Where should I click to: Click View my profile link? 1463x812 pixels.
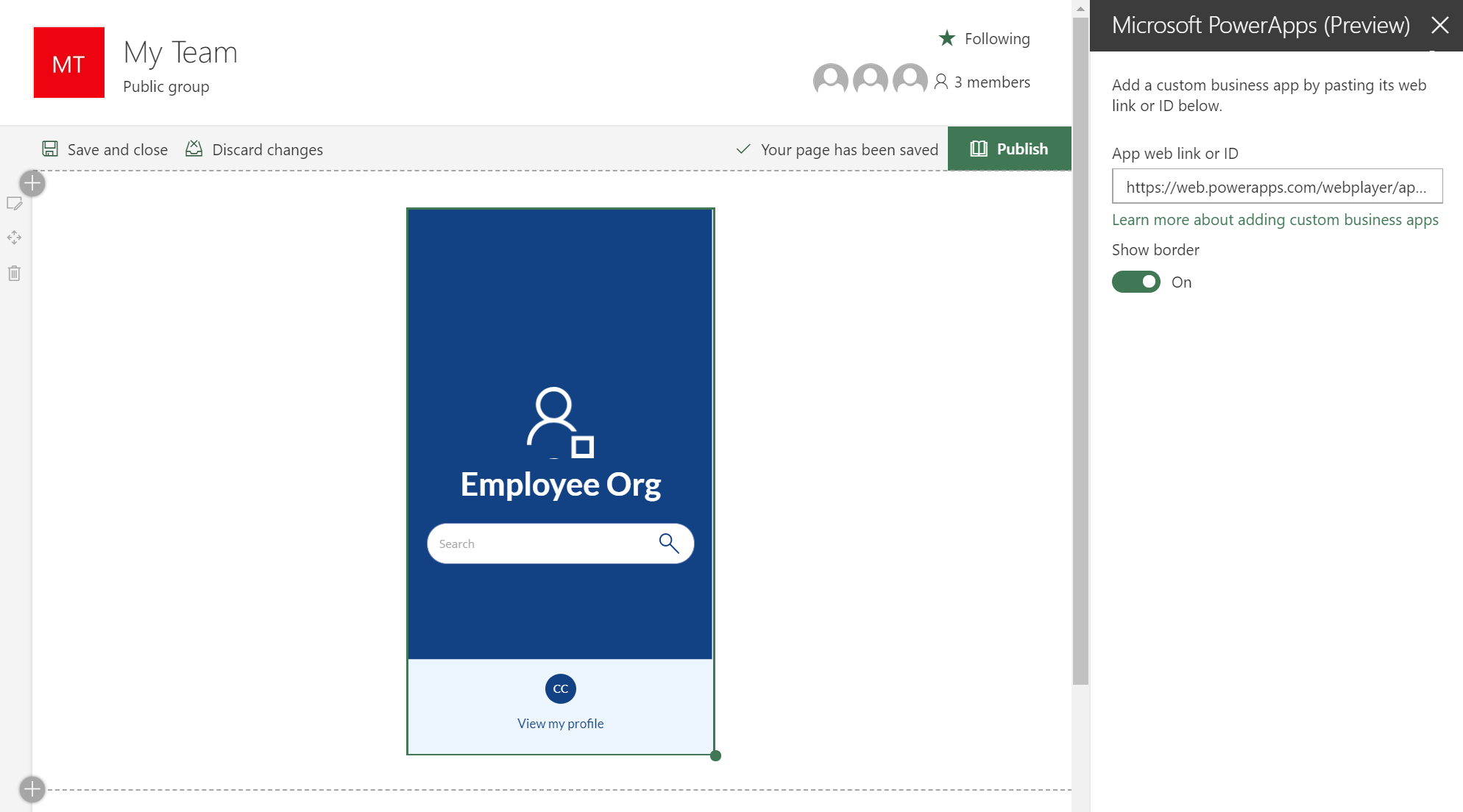click(x=561, y=724)
